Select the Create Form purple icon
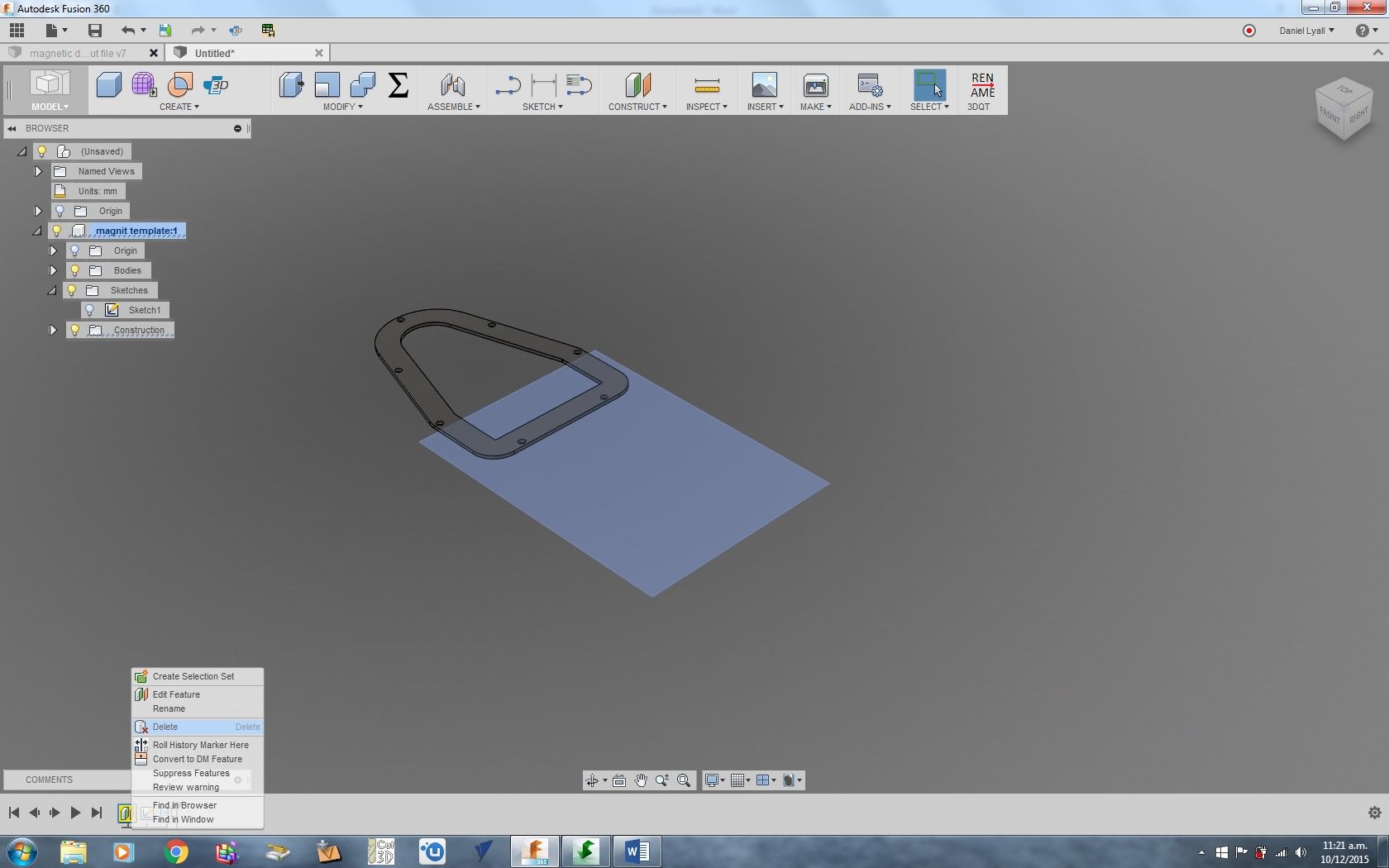Screen dimensions: 1389x868 tap(144, 84)
